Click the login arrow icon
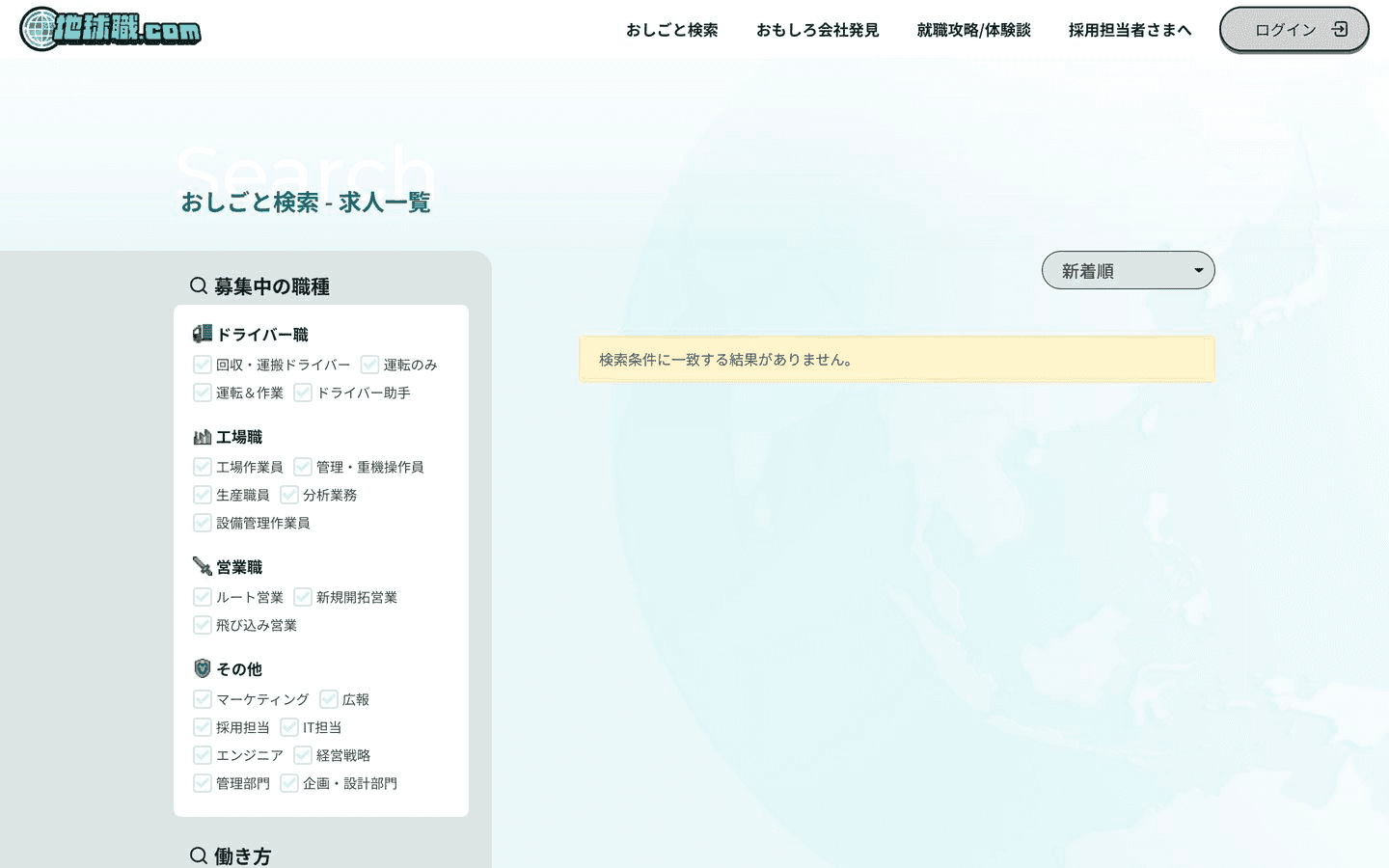This screenshot has width=1389, height=868. click(x=1340, y=29)
